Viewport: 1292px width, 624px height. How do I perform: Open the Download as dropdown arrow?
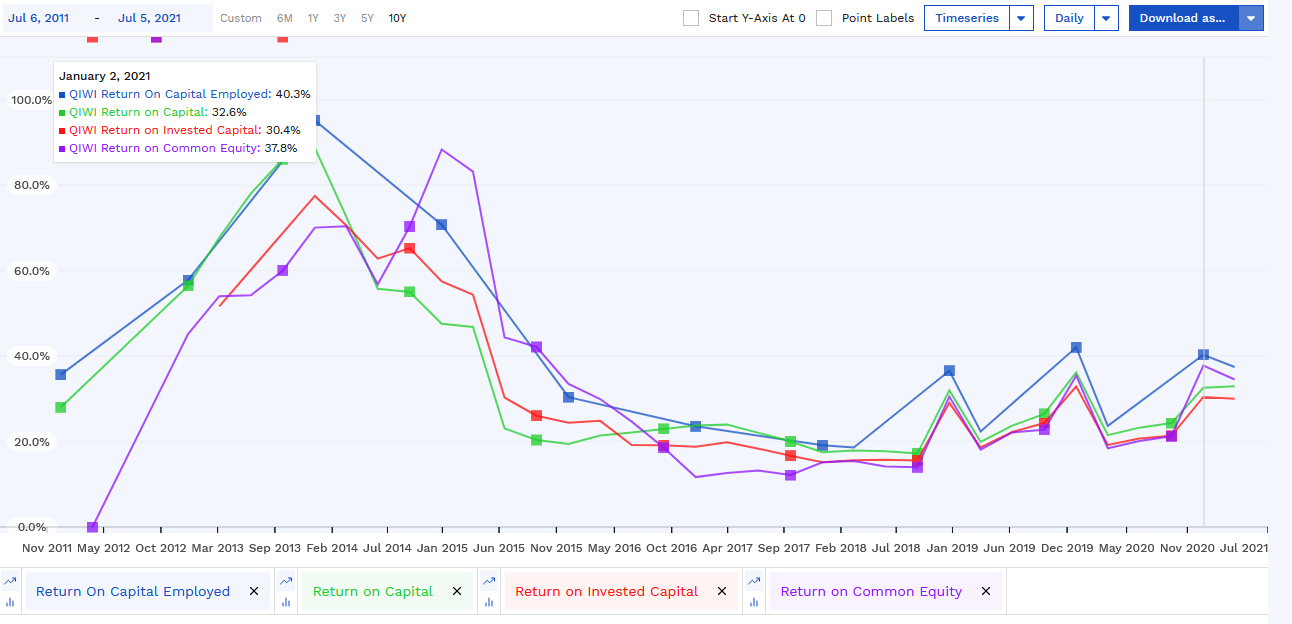1251,18
